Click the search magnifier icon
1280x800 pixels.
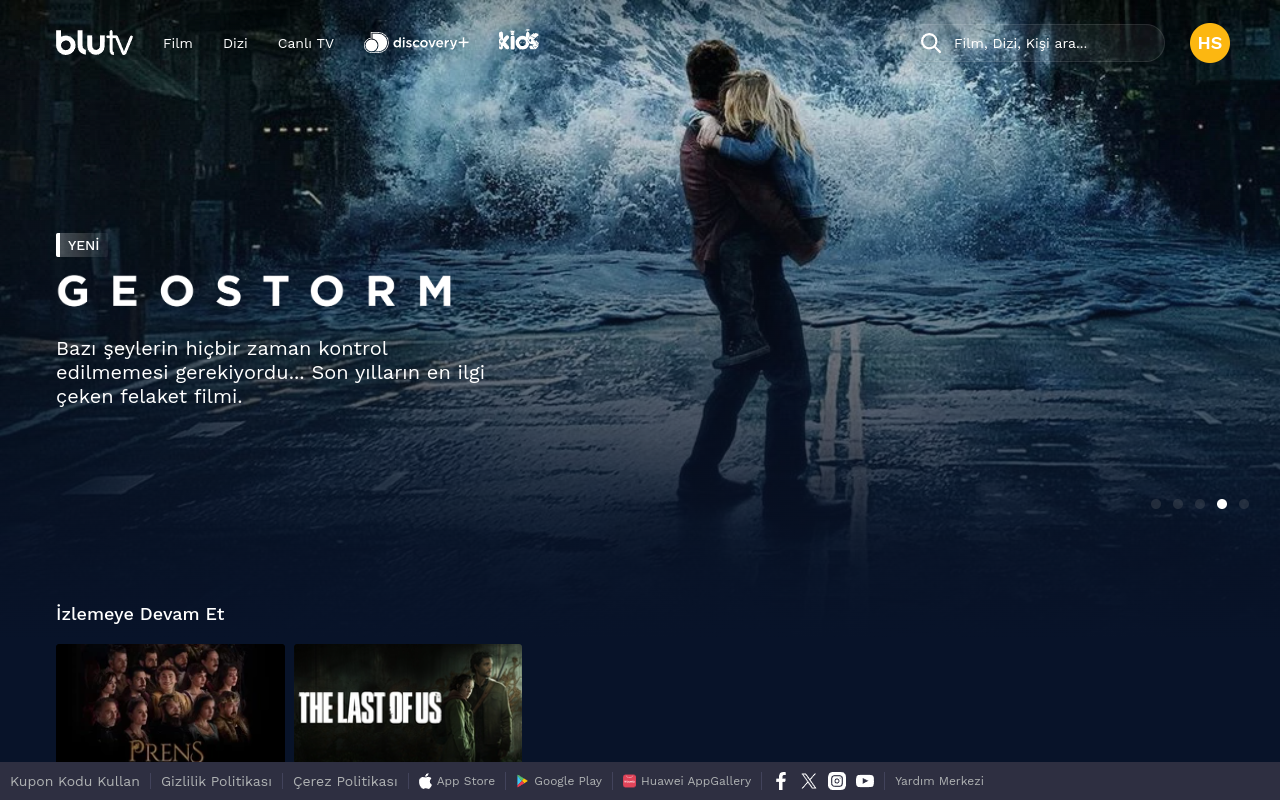(x=931, y=43)
